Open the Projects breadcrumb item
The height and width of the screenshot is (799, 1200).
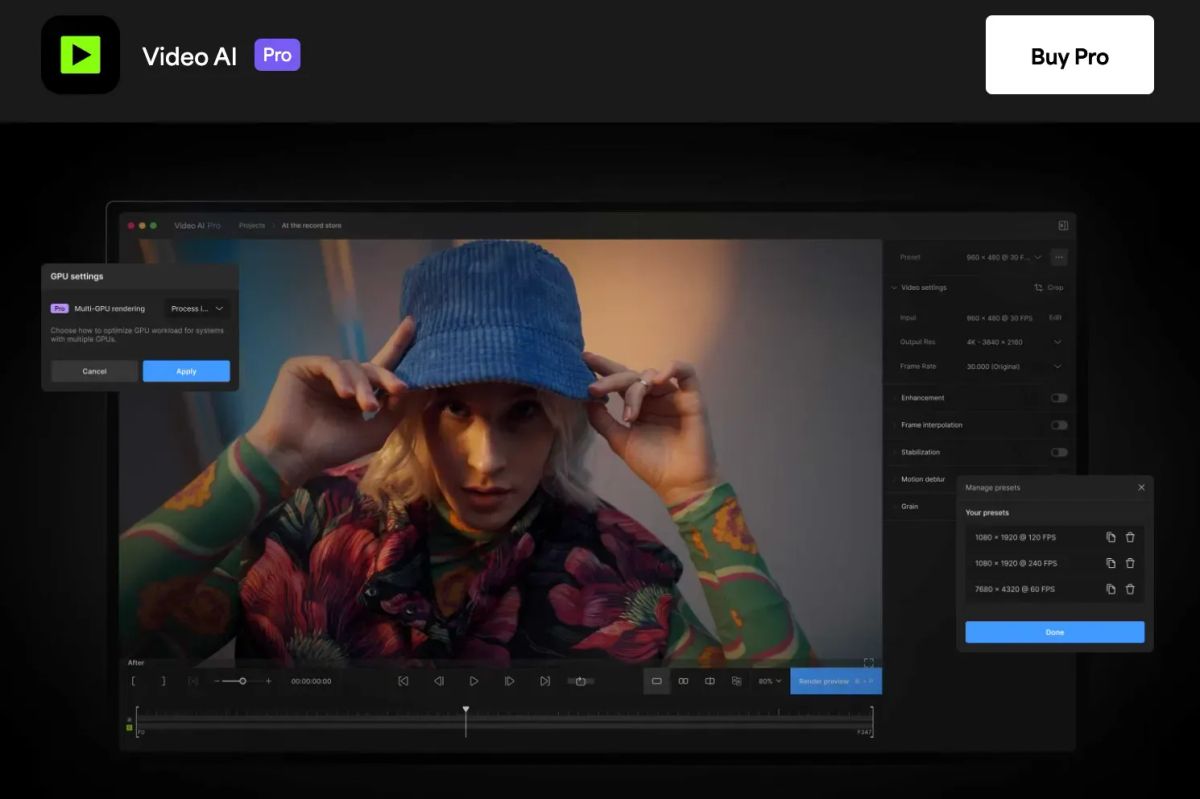pos(252,226)
